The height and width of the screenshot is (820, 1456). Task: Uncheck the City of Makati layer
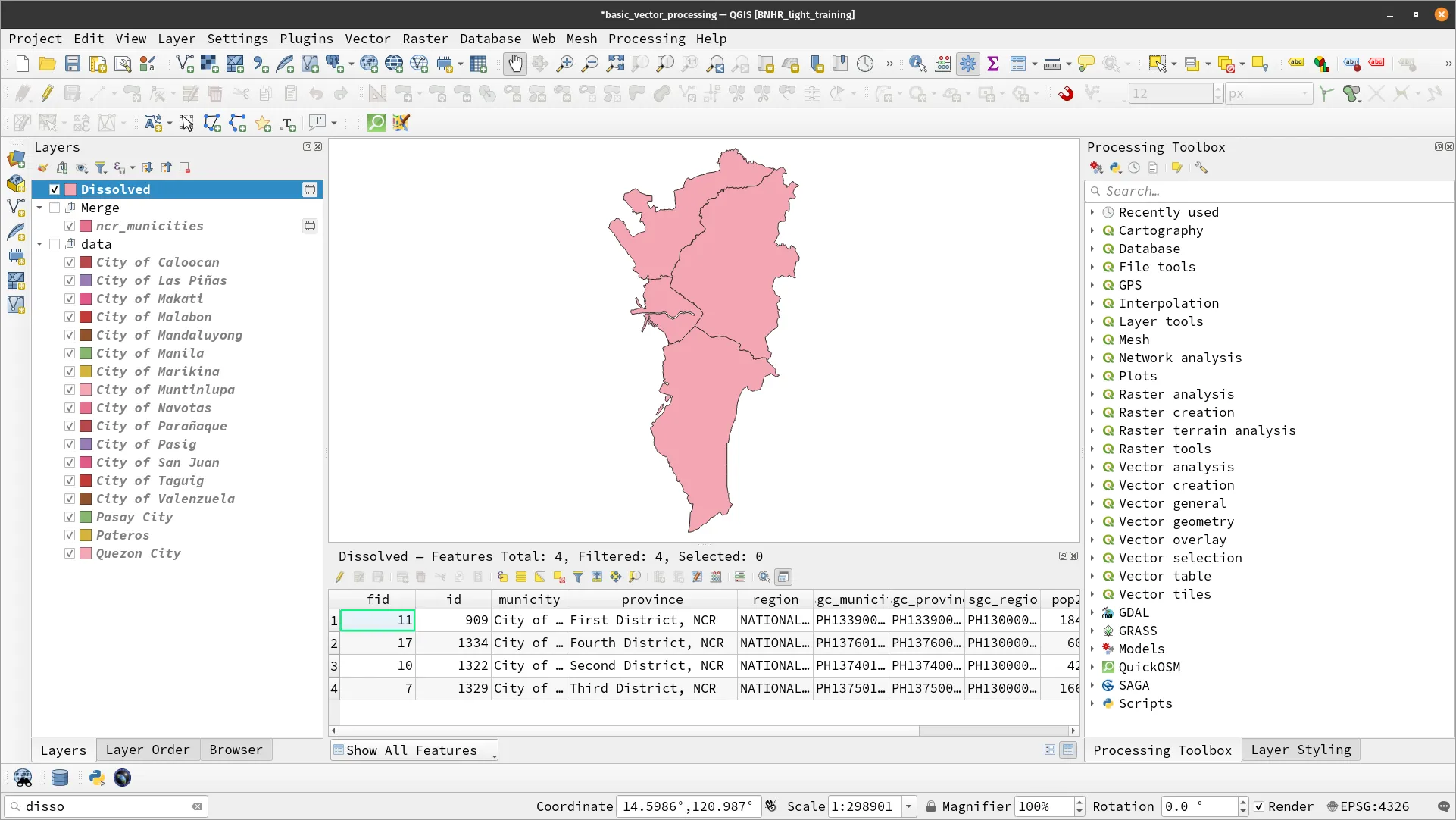[69, 299]
